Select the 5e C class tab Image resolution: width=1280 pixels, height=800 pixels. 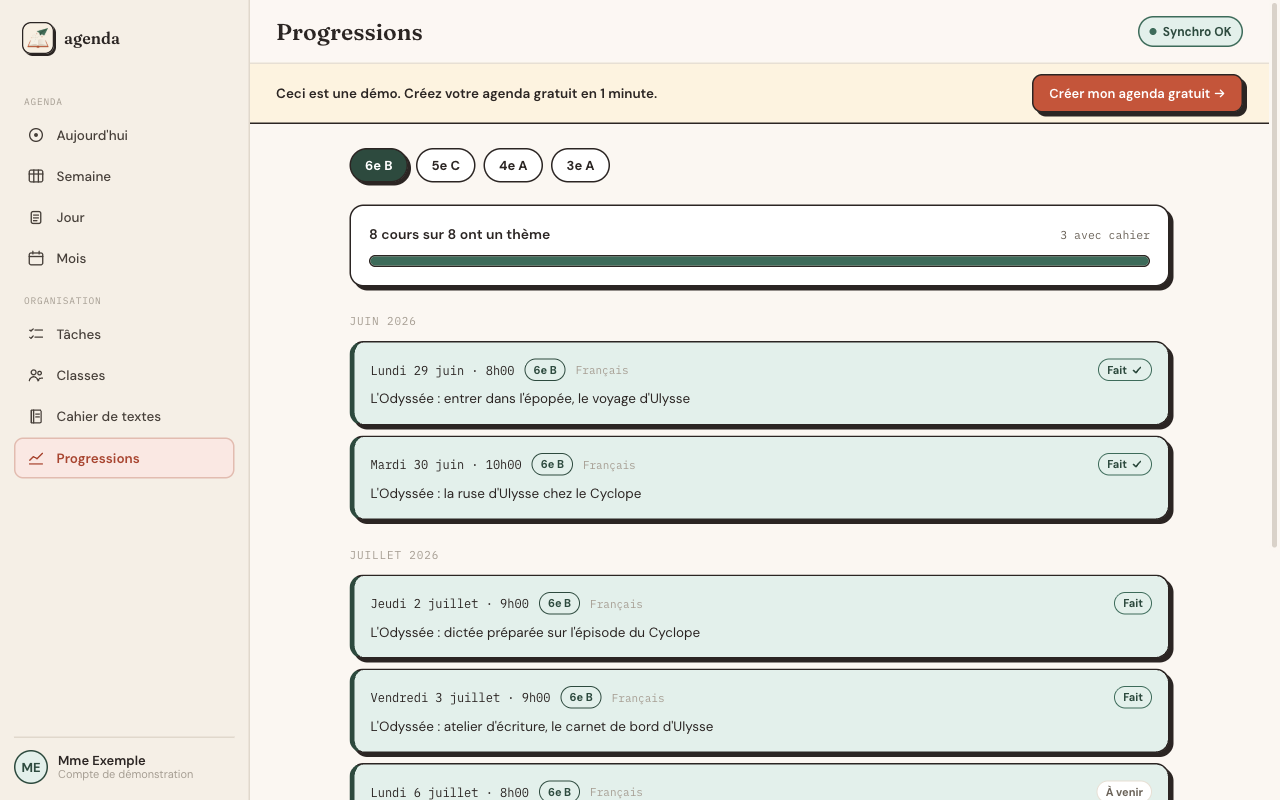tap(446, 165)
